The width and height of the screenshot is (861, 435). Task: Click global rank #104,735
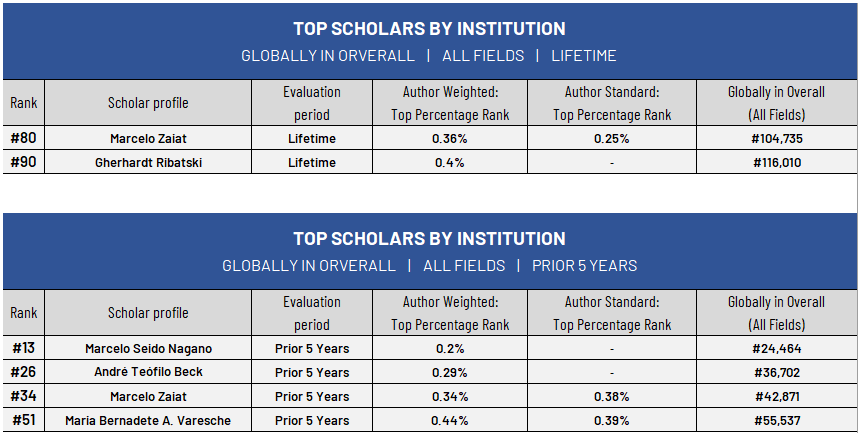click(777, 138)
